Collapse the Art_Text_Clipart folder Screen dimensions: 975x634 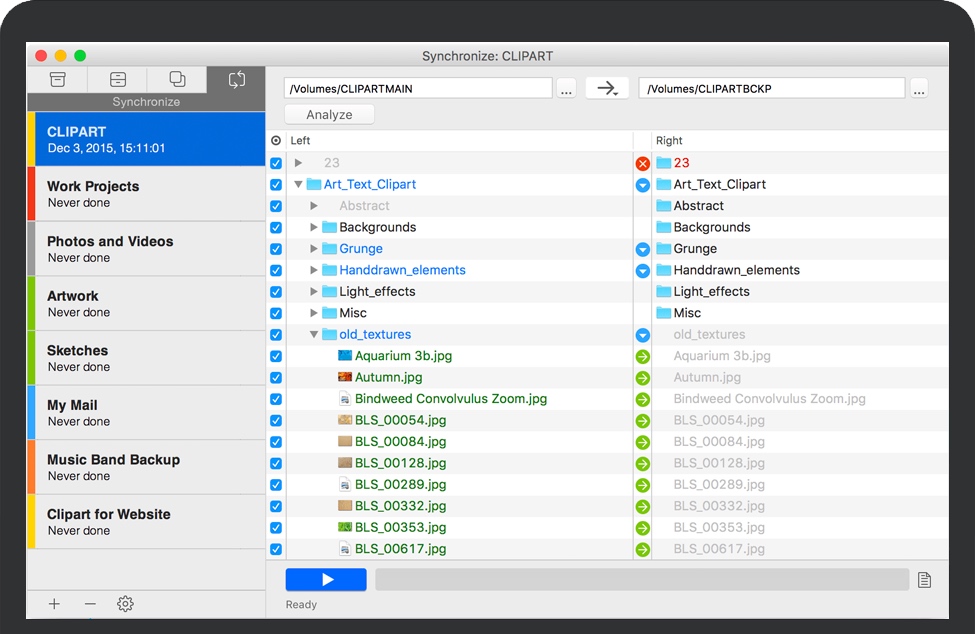pos(298,185)
